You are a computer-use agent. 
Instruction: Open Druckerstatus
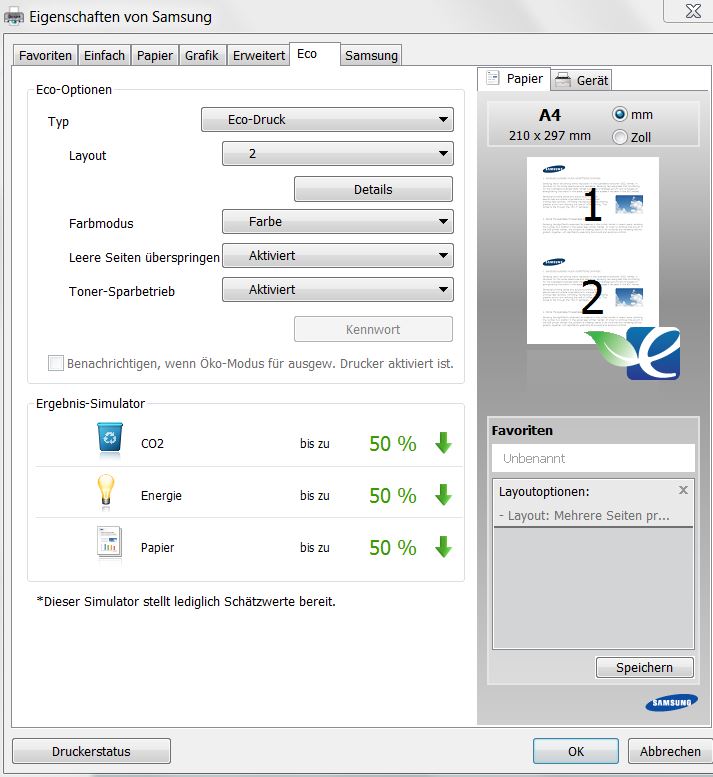pos(91,751)
